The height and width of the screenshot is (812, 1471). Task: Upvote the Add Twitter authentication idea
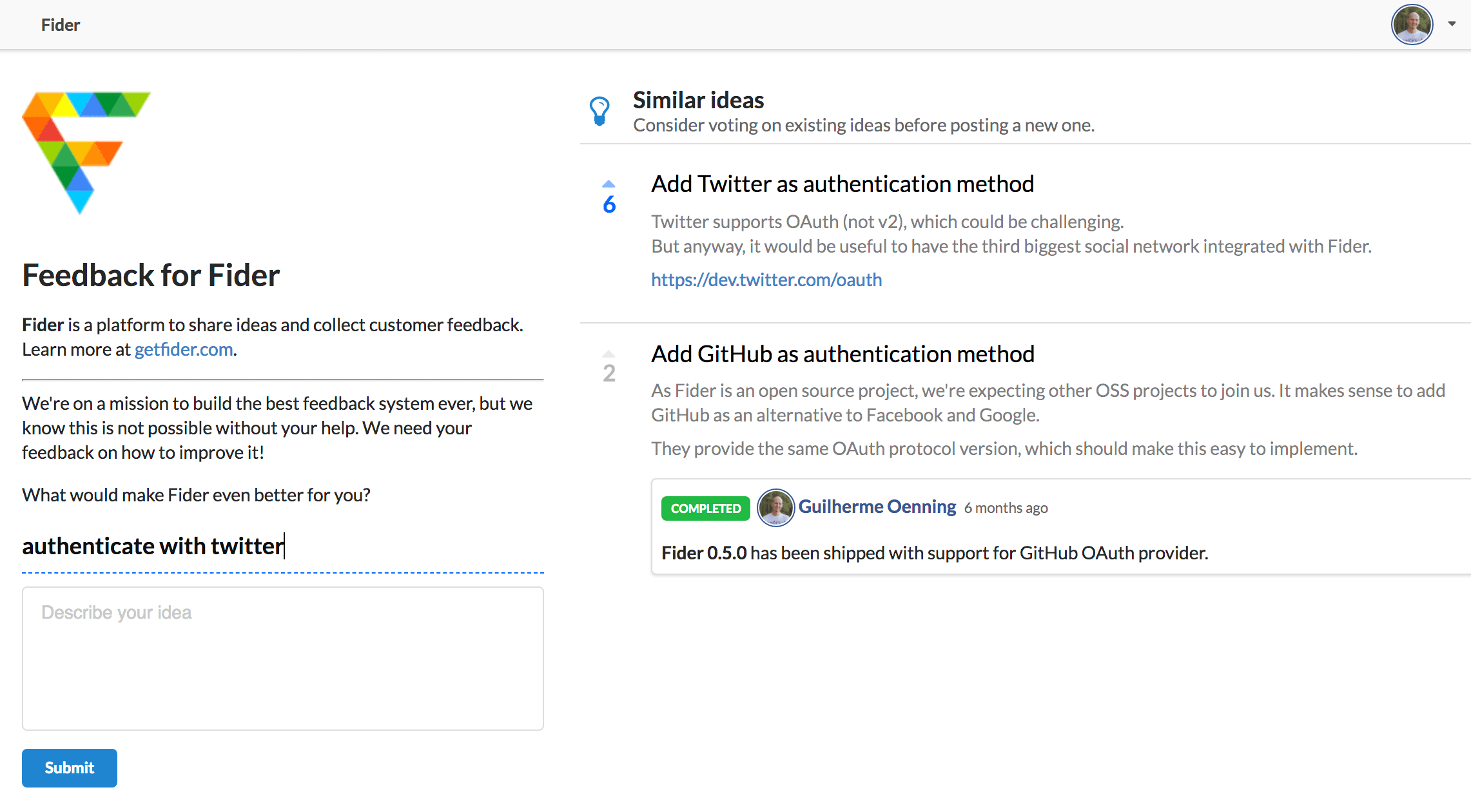(x=609, y=184)
